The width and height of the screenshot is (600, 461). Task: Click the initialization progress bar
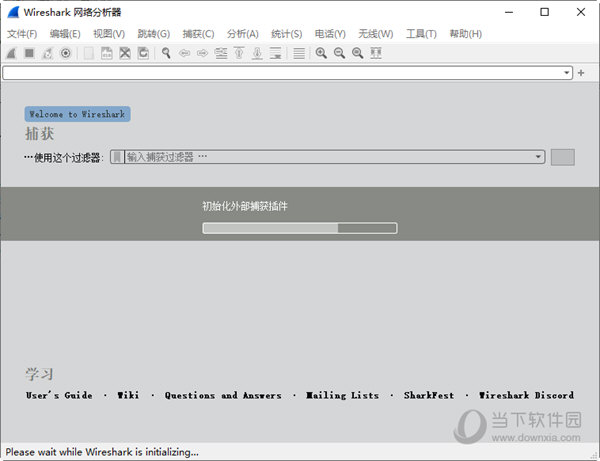[300, 228]
